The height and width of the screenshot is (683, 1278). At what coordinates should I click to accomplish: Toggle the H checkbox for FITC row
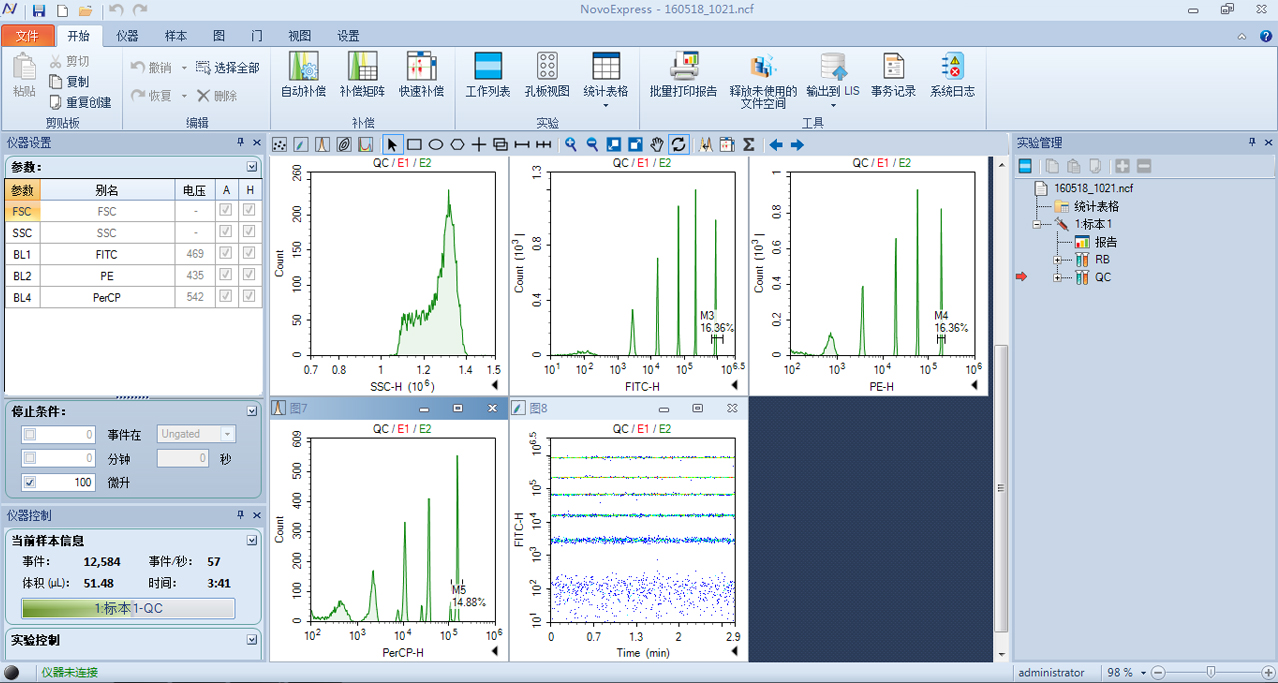click(249, 254)
